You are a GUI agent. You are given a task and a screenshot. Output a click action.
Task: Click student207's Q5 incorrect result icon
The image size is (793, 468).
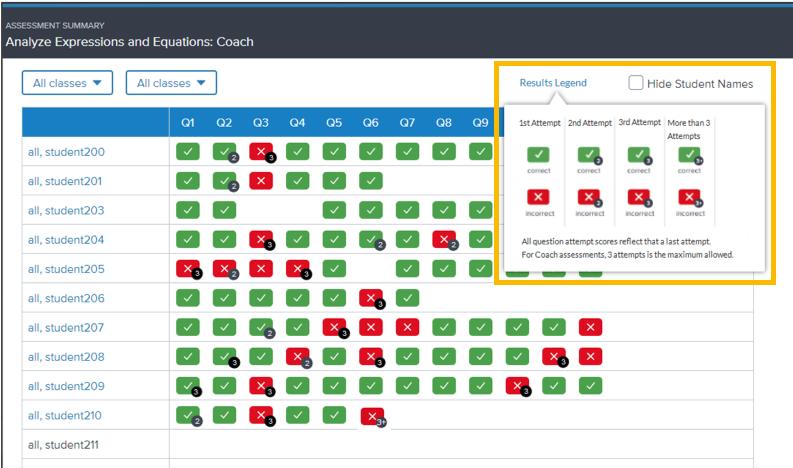pos(334,327)
